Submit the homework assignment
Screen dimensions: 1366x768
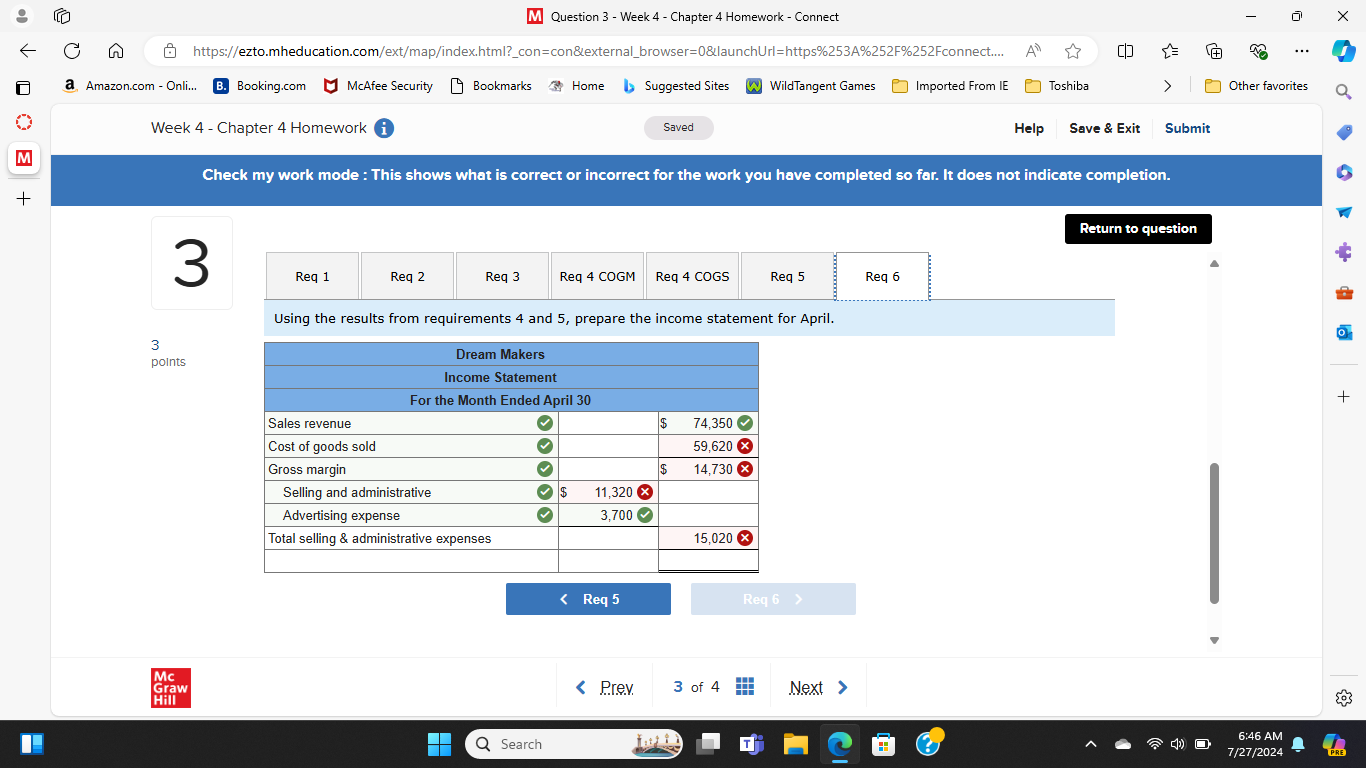(x=1187, y=128)
